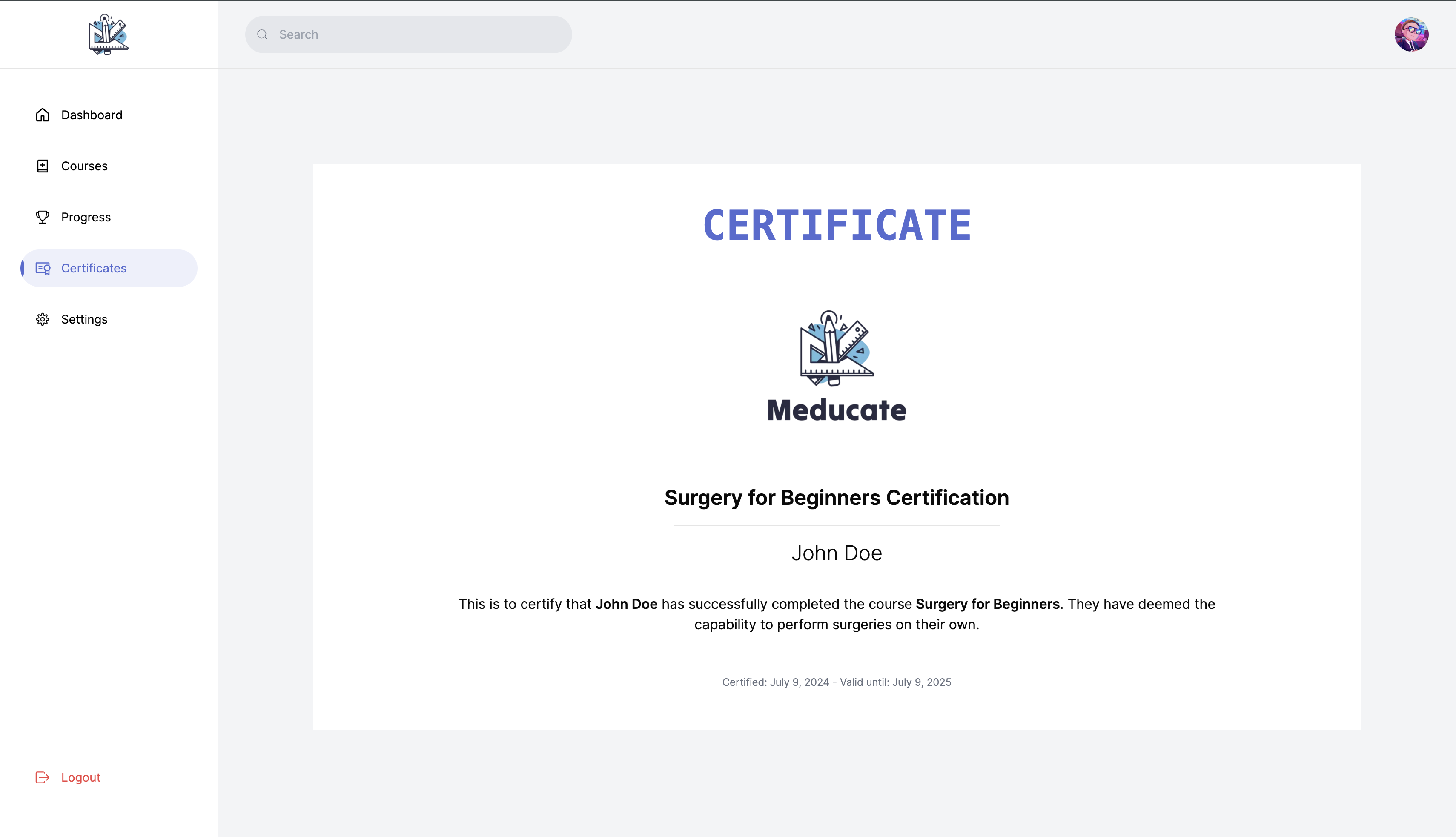Click the Courses book icon
The width and height of the screenshot is (1456, 837).
pos(43,166)
